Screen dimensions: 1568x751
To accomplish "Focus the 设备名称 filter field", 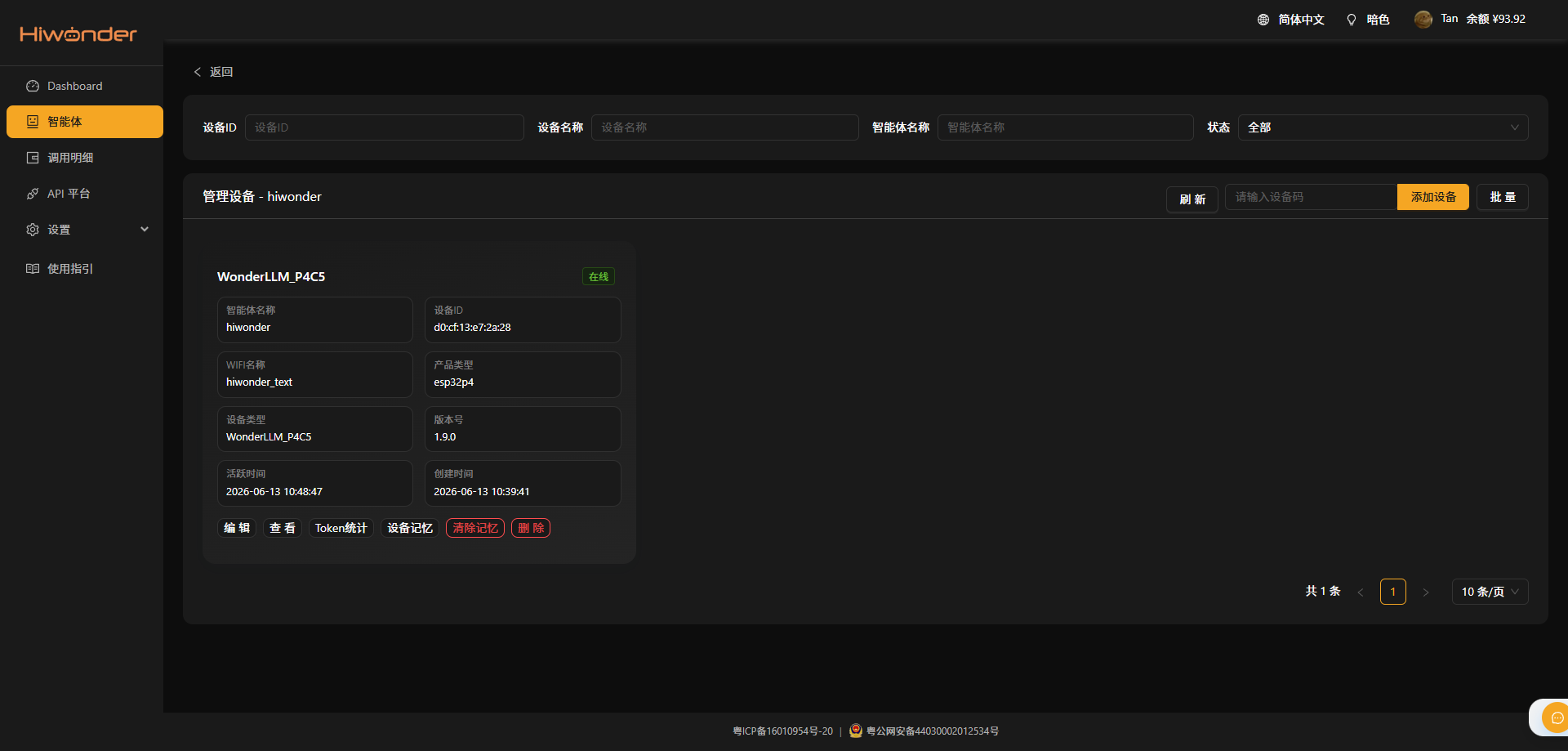I will point(725,127).
